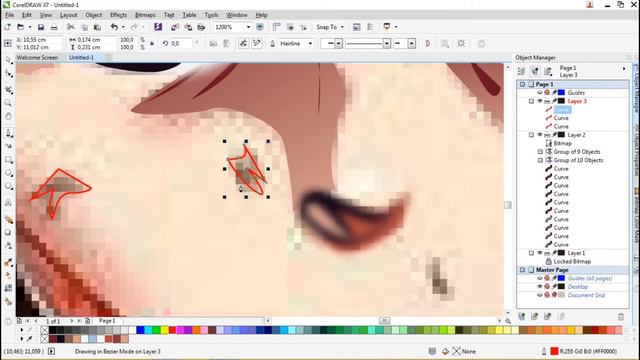Open the Tools menu
This screenshot has width=640, height=360.
[211, 15]
